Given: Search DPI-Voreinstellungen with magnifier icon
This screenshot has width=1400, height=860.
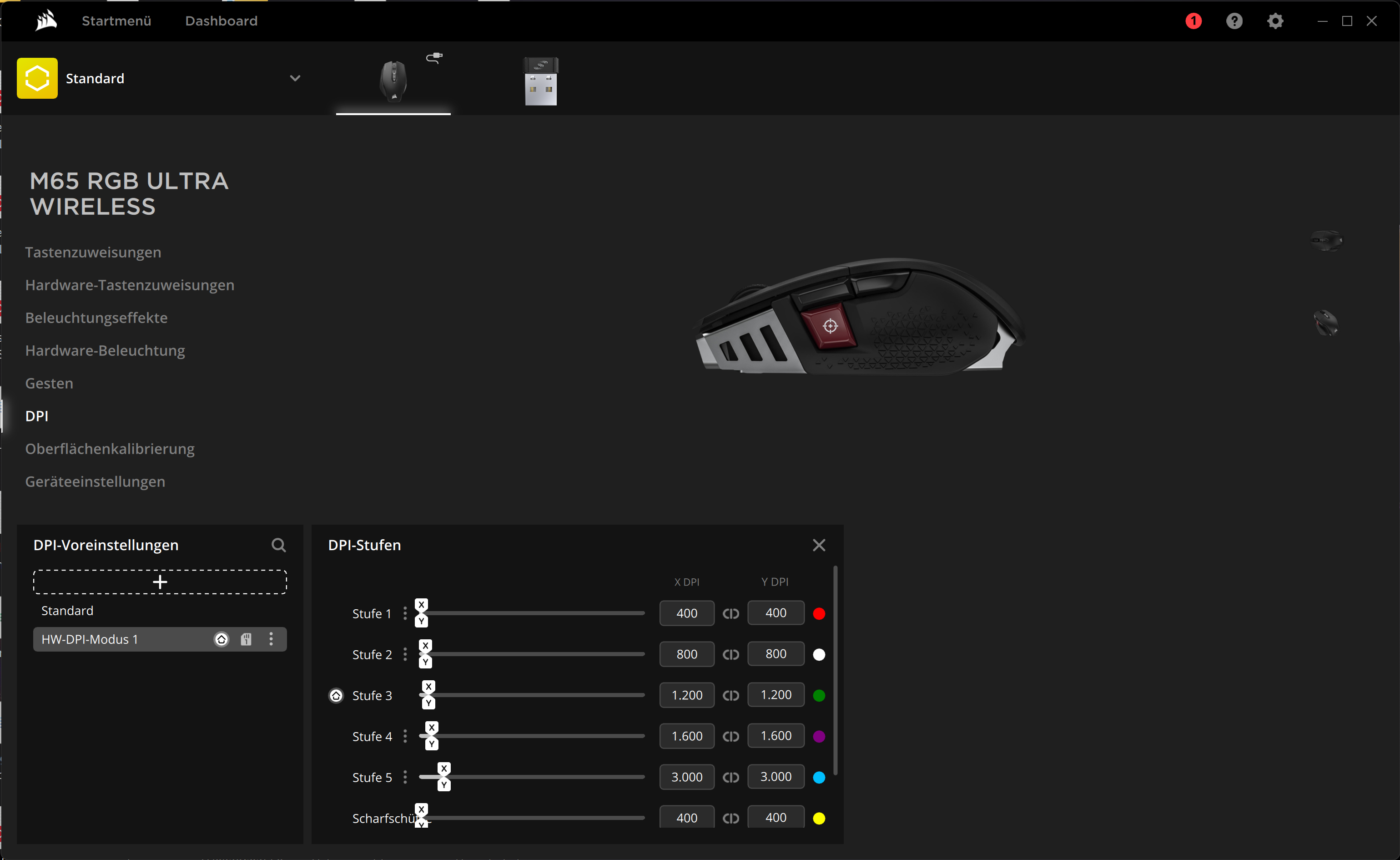Looking at the screenshot, I should pyautogui.click(x=278, y=545).
